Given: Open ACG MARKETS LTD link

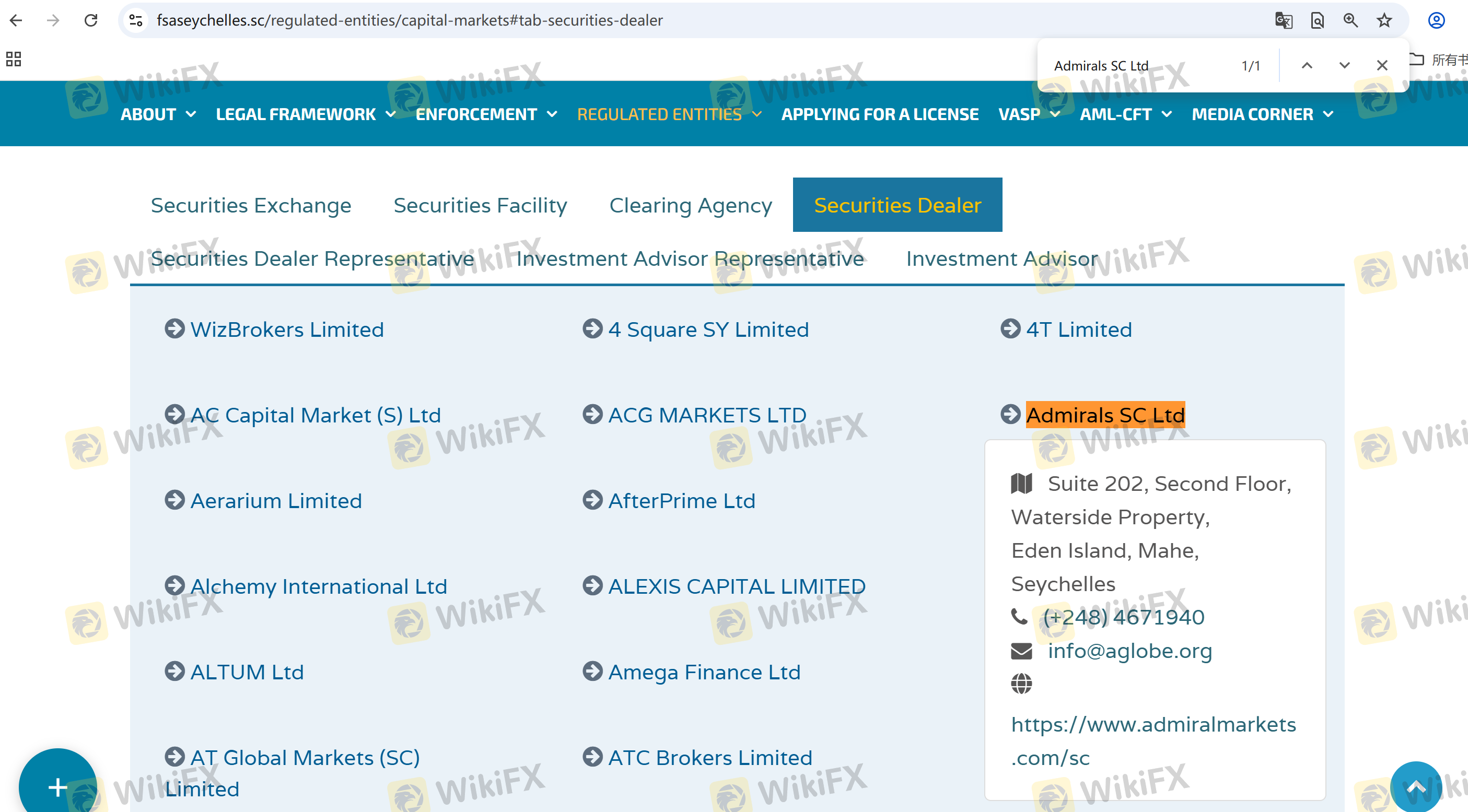Looking at the screenshot, I should (x=707, y=415).
